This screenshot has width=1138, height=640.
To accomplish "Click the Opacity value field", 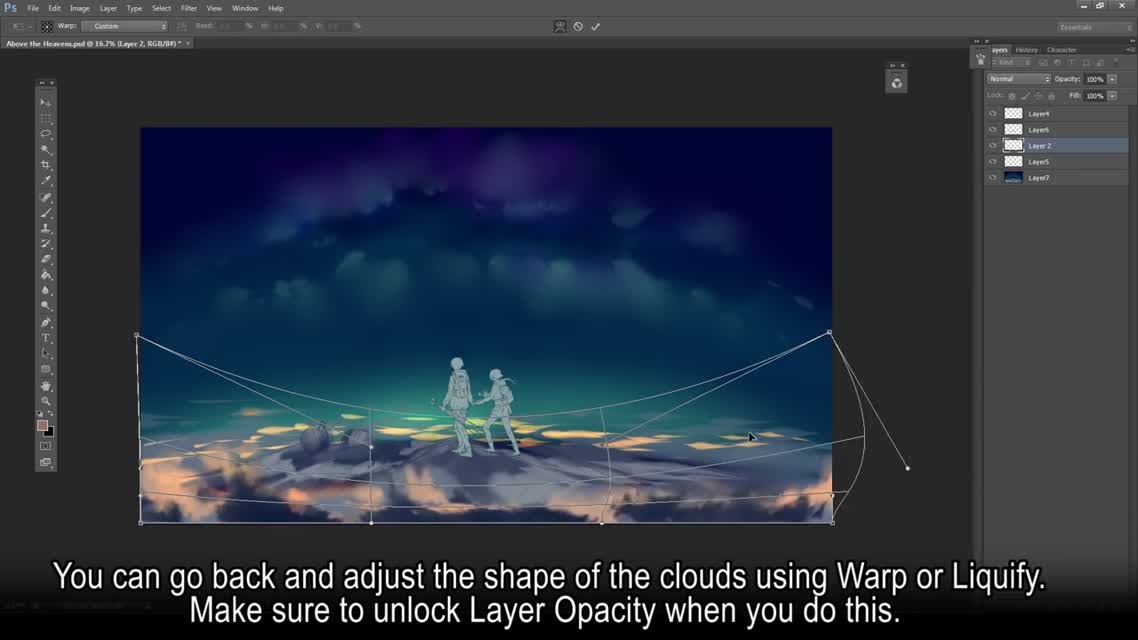I will point(1095,79).
